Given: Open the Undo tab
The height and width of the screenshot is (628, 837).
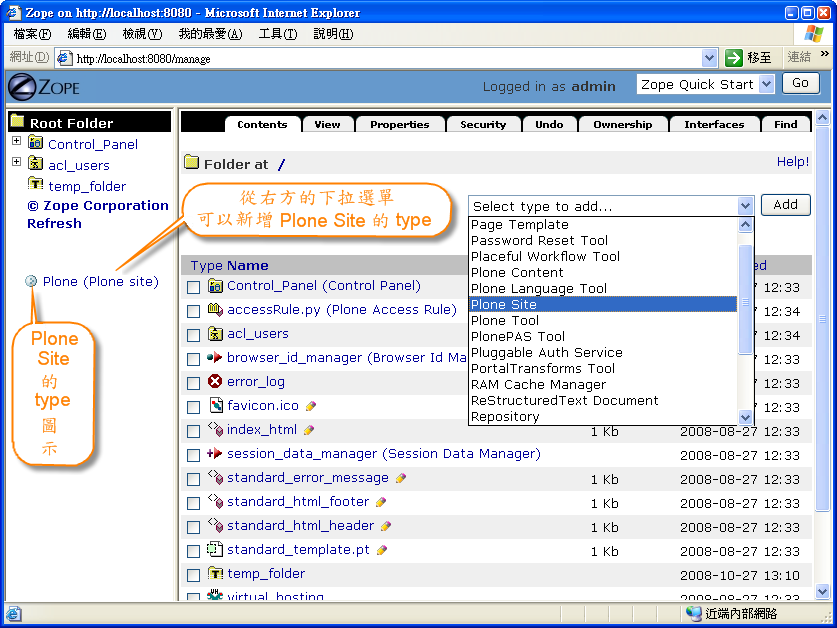Looking at the screenshot, I should point(549,124).
